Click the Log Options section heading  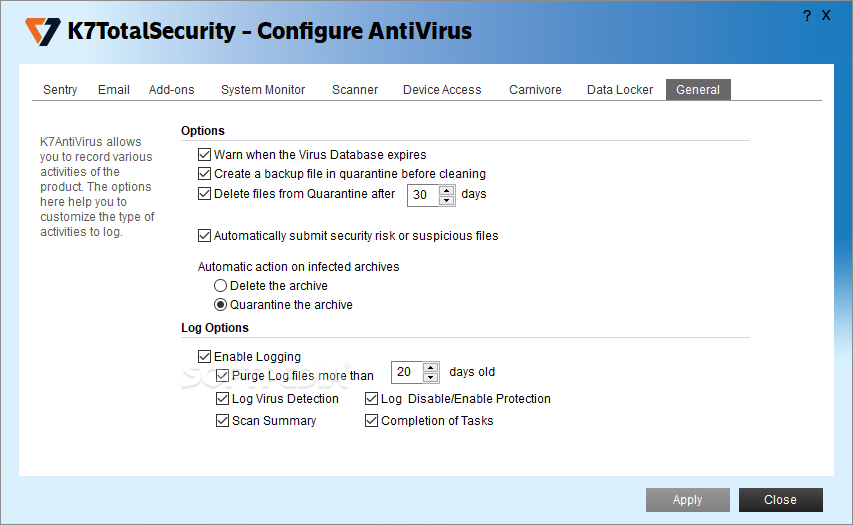215,328
